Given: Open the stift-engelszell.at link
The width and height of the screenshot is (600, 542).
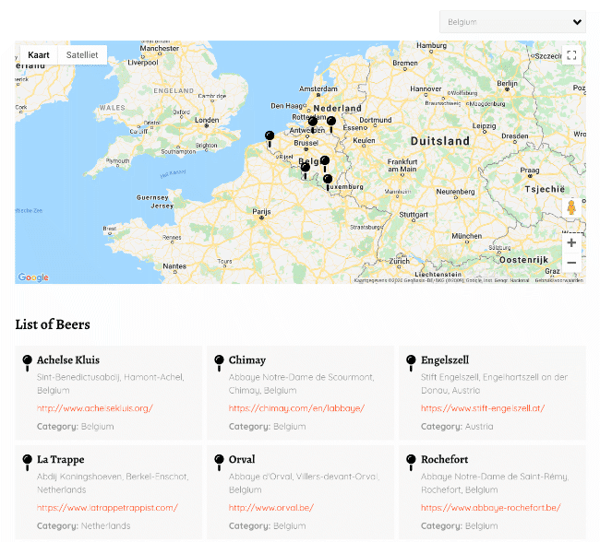Looking at the screenshot, I should (483, 408).
